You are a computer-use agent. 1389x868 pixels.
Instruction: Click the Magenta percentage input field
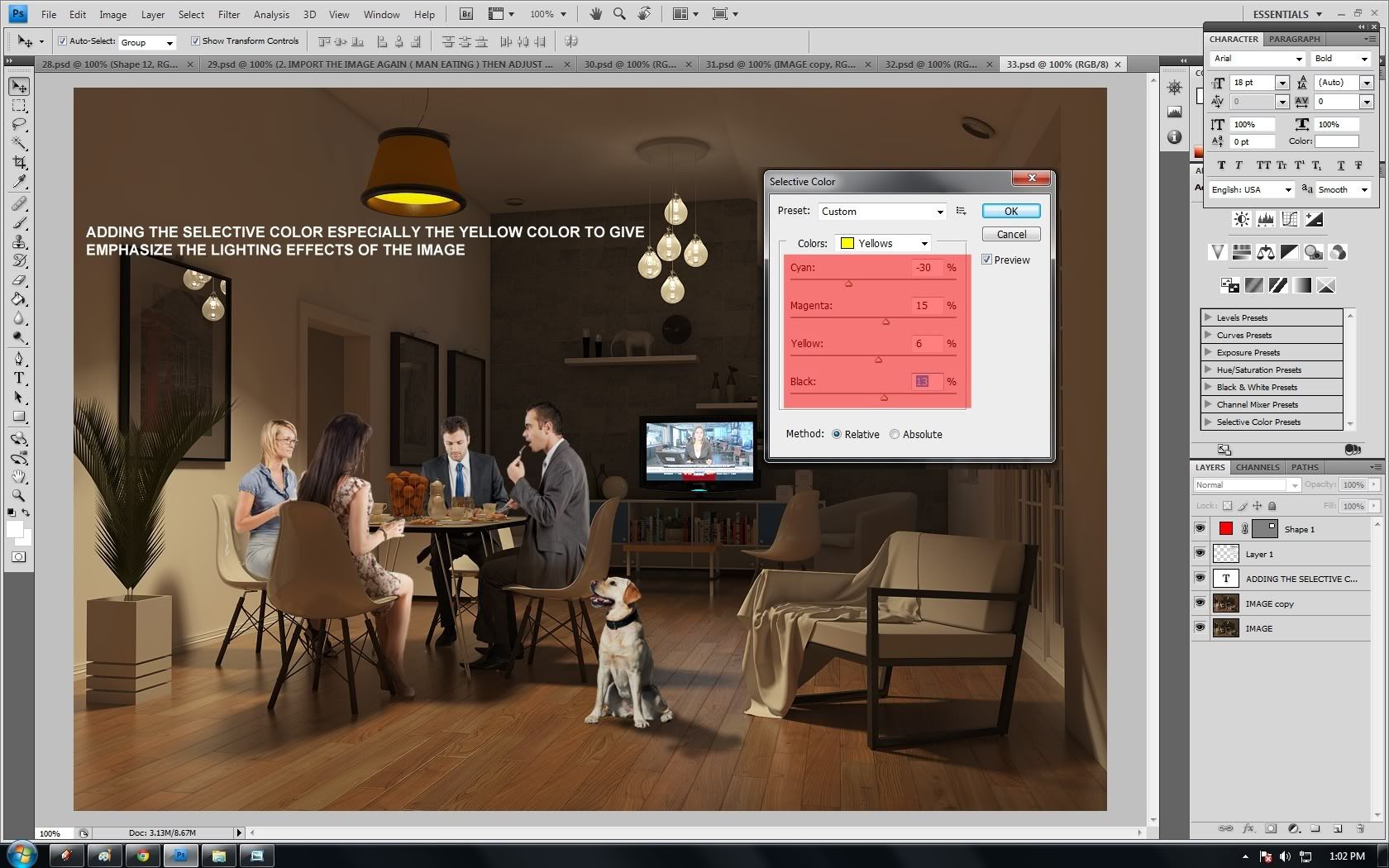coord(925,306)
